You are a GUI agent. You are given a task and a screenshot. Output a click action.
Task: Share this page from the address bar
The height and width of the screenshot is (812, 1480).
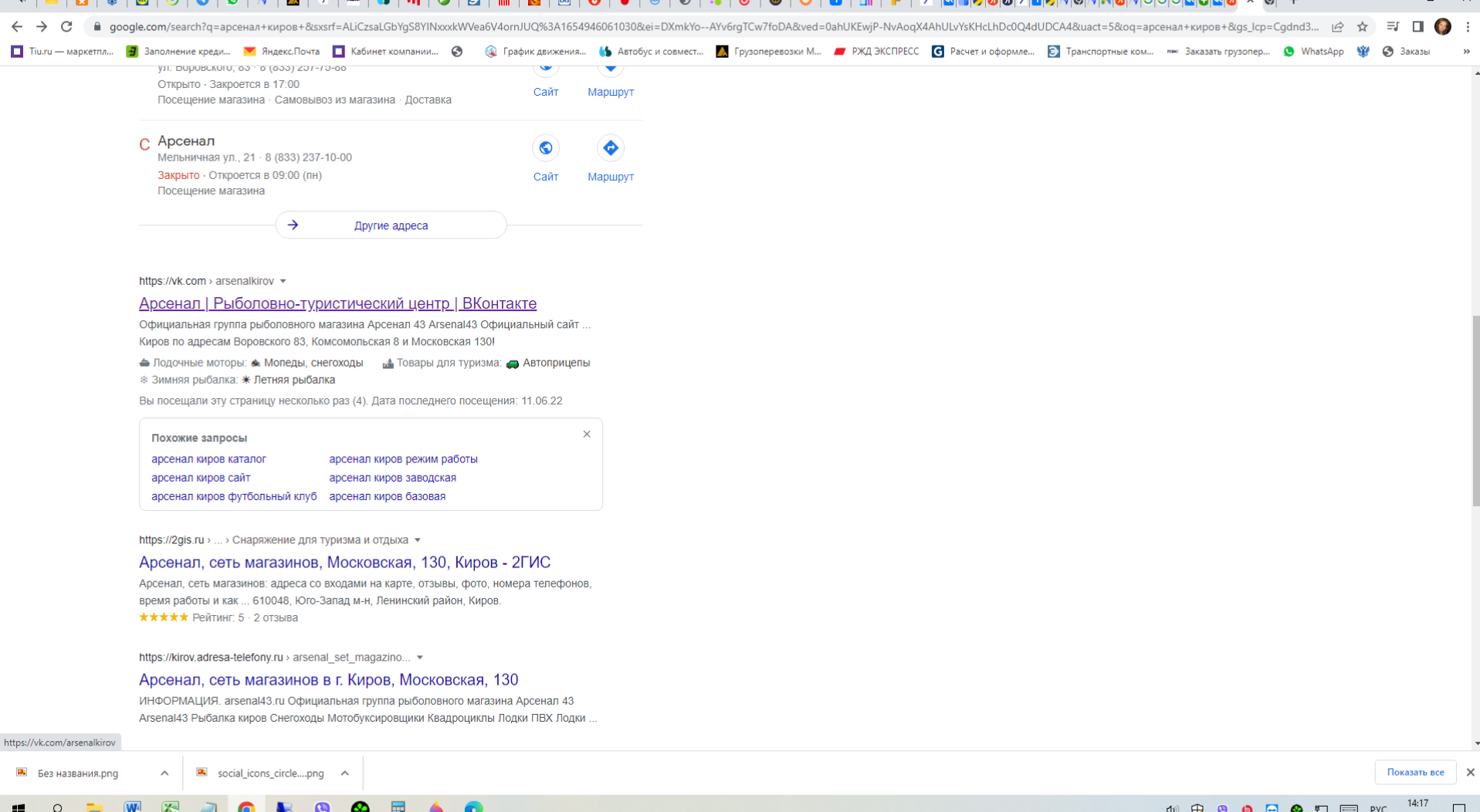point(1338,26)
